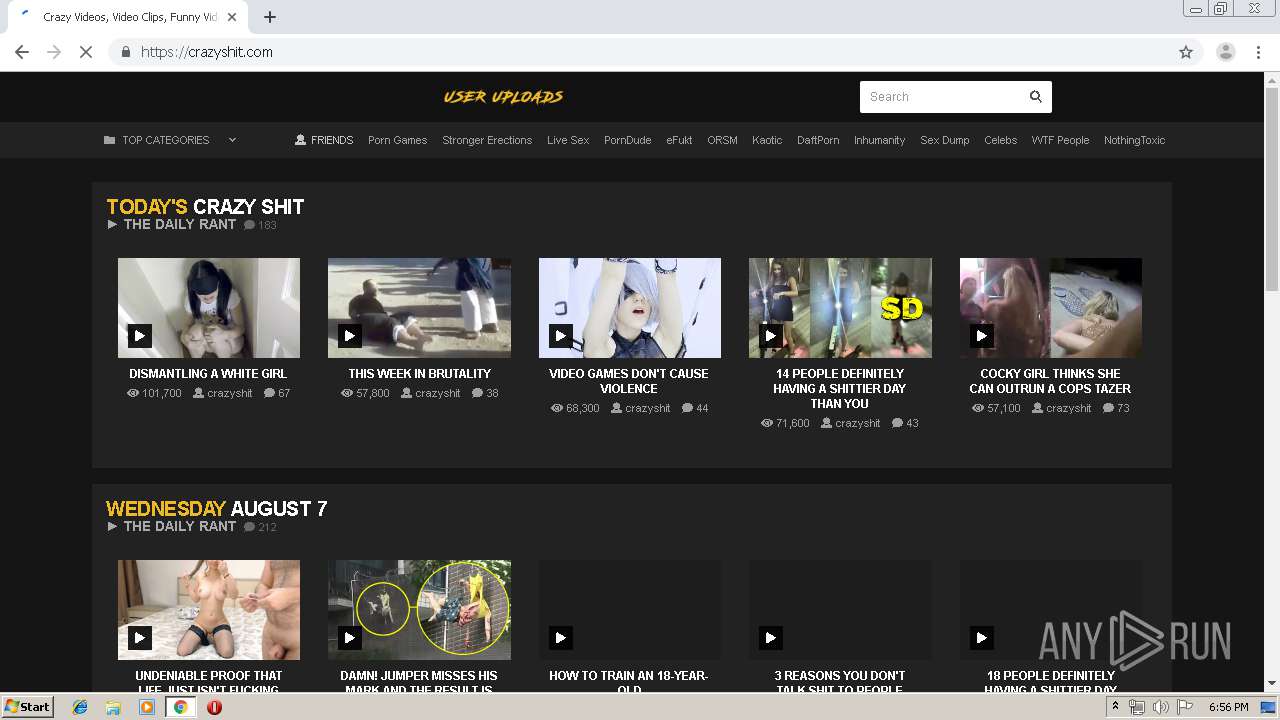Bookmark this page with the star

tap(1186, 52)
